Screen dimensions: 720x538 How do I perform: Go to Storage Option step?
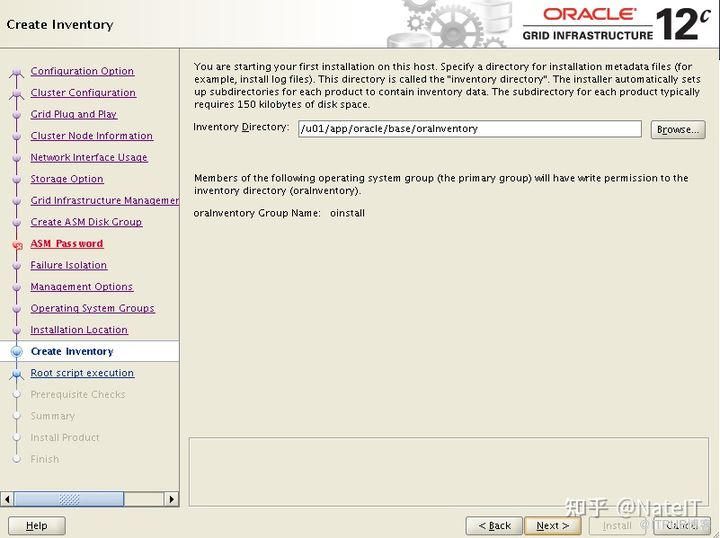point(67,179)
